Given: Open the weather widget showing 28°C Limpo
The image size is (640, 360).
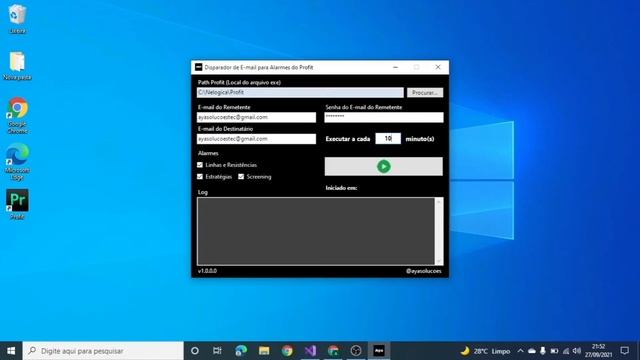Looking at the screenshot, I should click(x=485, y=351).
